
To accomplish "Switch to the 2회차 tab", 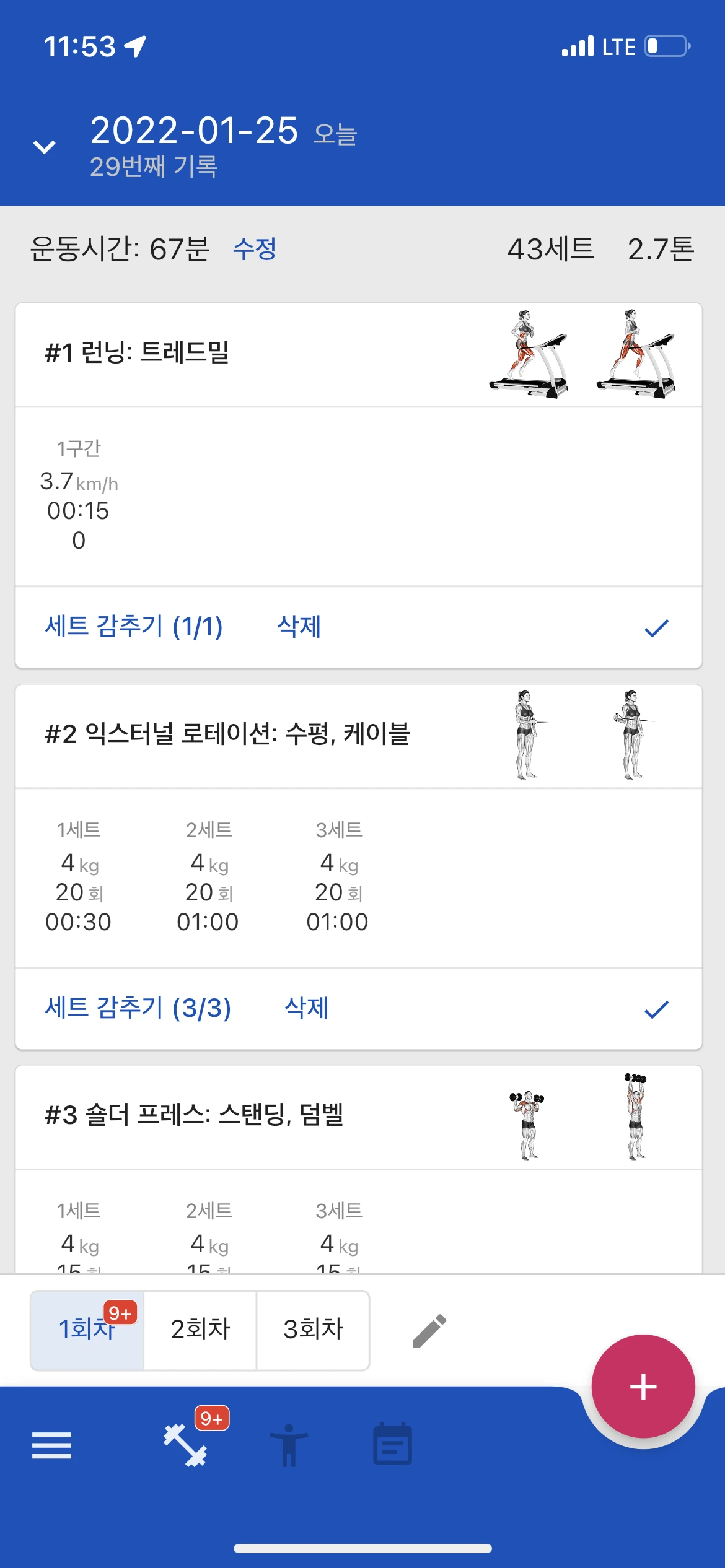I will pos(200,1330).
